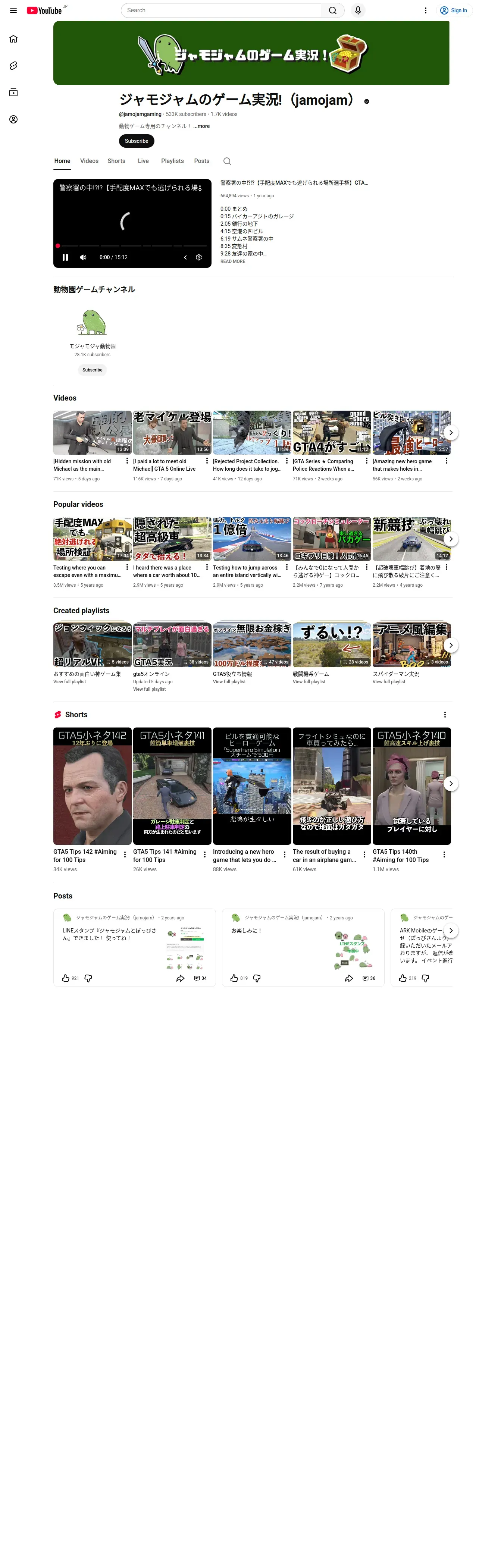
Task: Open the hamburger guide menu
Action: pyautogui.click(x=13, y=10)
